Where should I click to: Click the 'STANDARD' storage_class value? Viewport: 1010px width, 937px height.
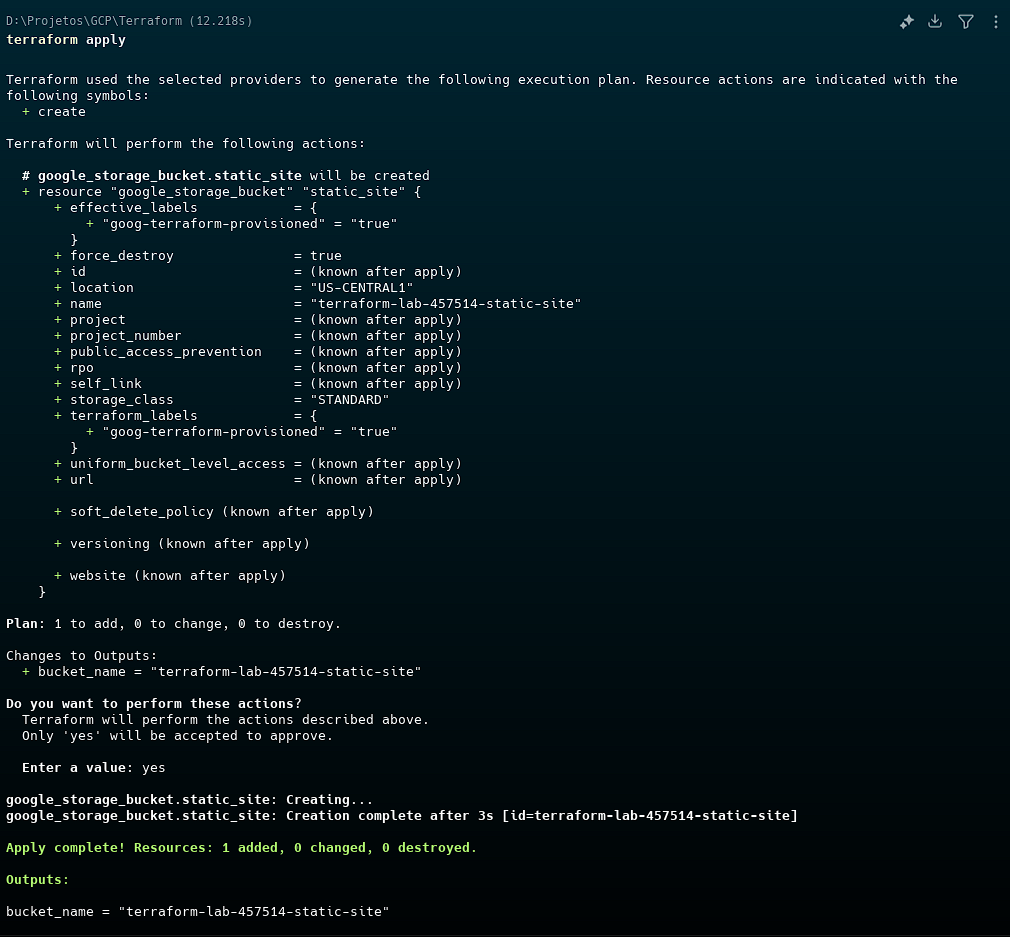[x=350, y=400]
